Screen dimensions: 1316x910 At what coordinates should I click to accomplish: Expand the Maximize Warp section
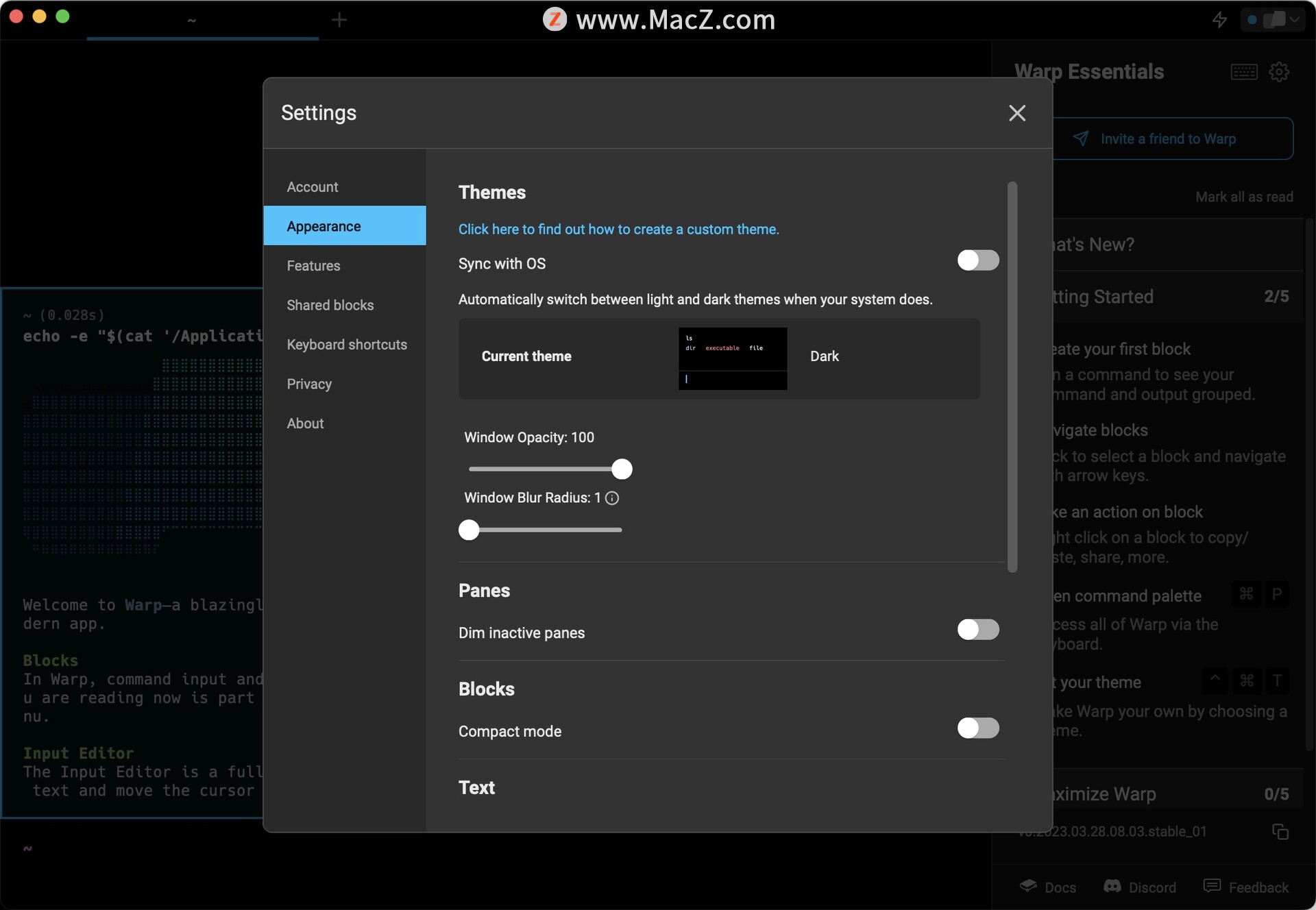point(1178,794)
